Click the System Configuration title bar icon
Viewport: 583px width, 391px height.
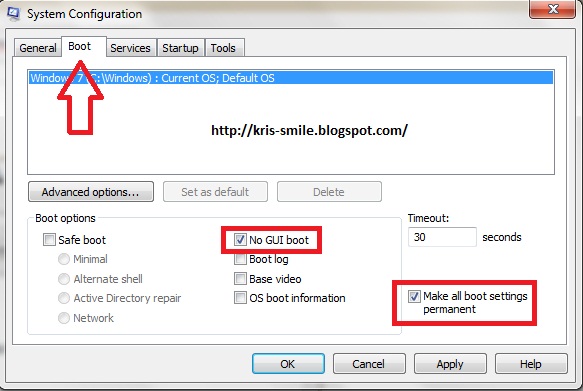(13, 14)
